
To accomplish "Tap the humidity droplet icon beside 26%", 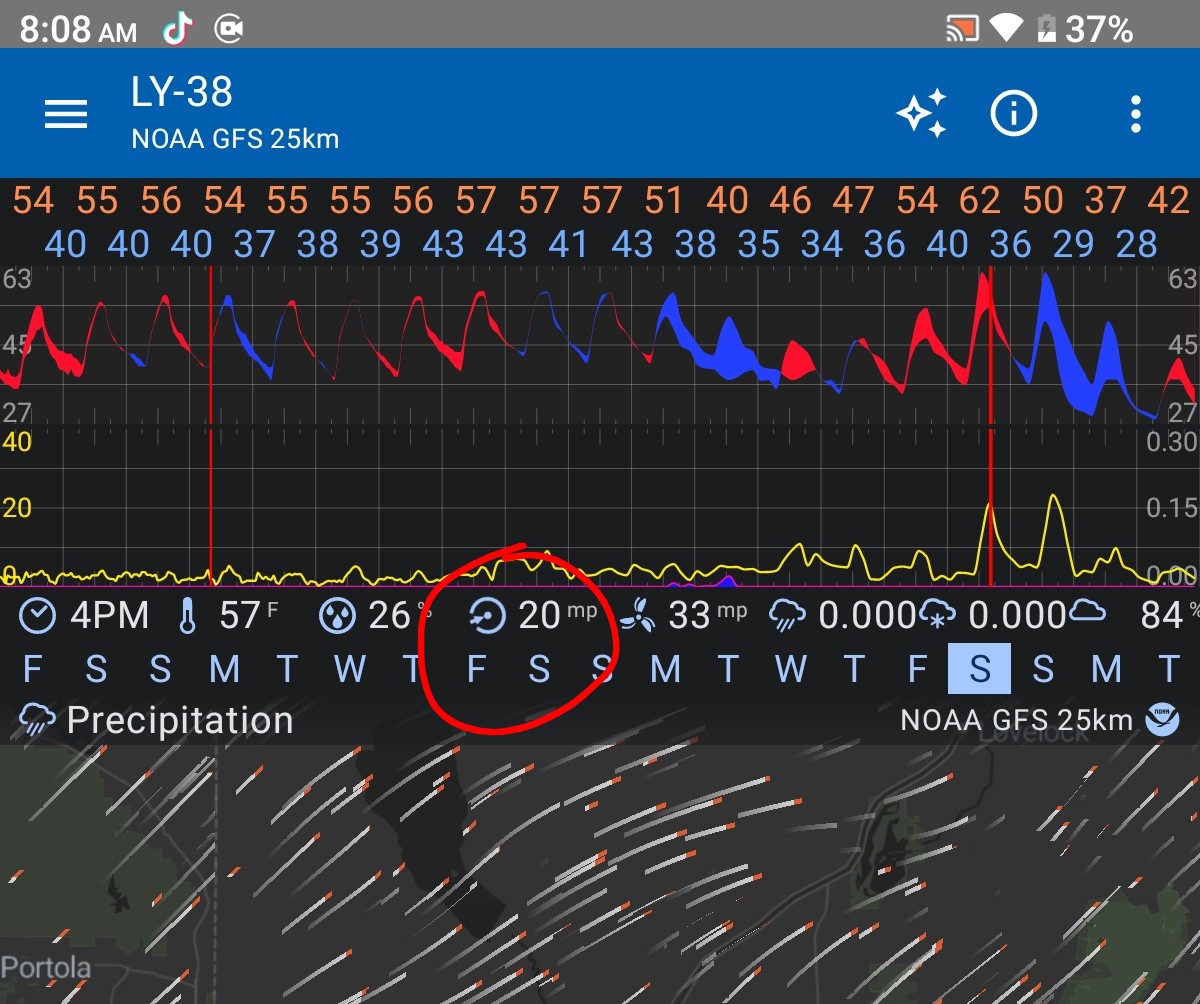I will click(x=337, y=616).
